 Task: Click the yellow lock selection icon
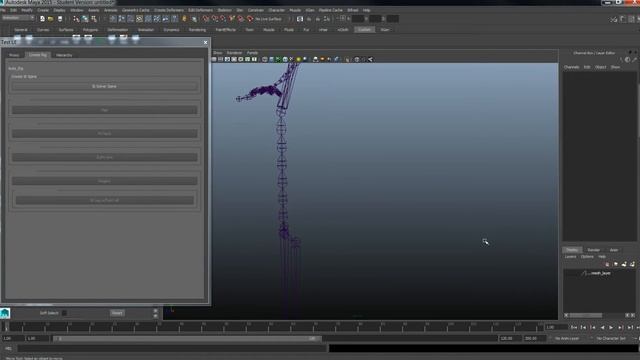pyautogui.click(x=184, y=19)
